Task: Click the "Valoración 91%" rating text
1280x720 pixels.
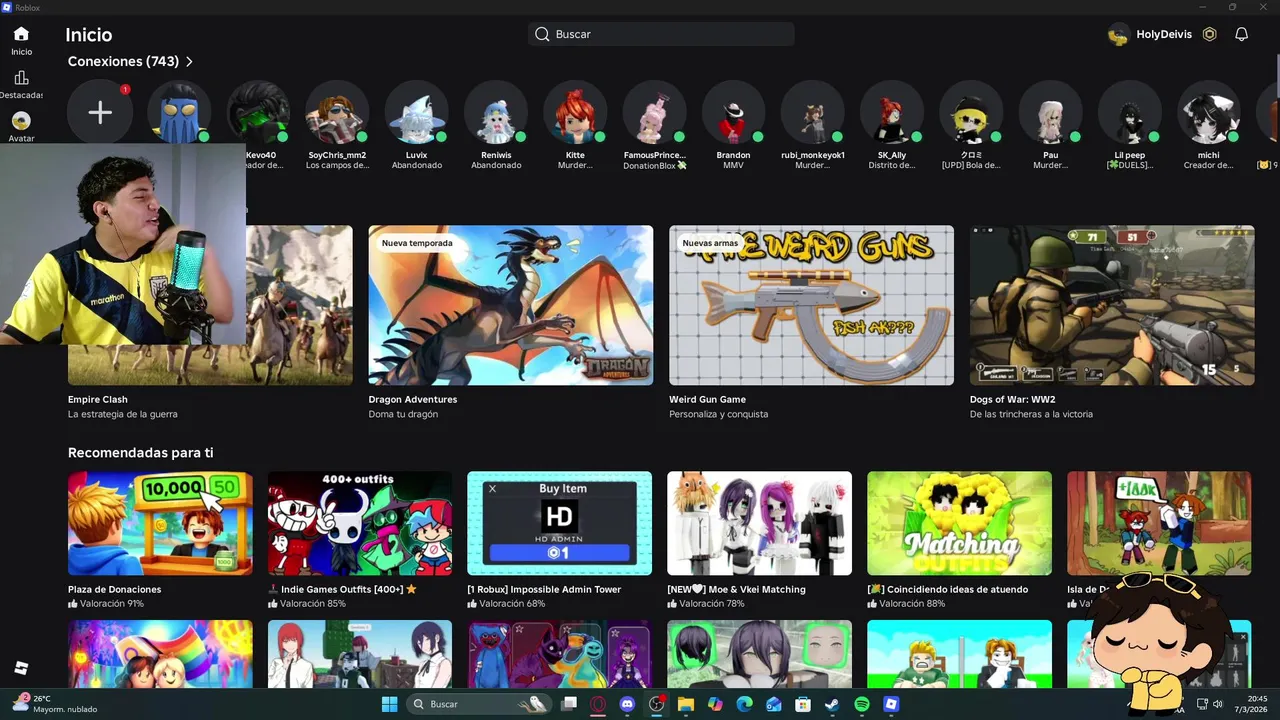Action: click(x=112, y=604)
